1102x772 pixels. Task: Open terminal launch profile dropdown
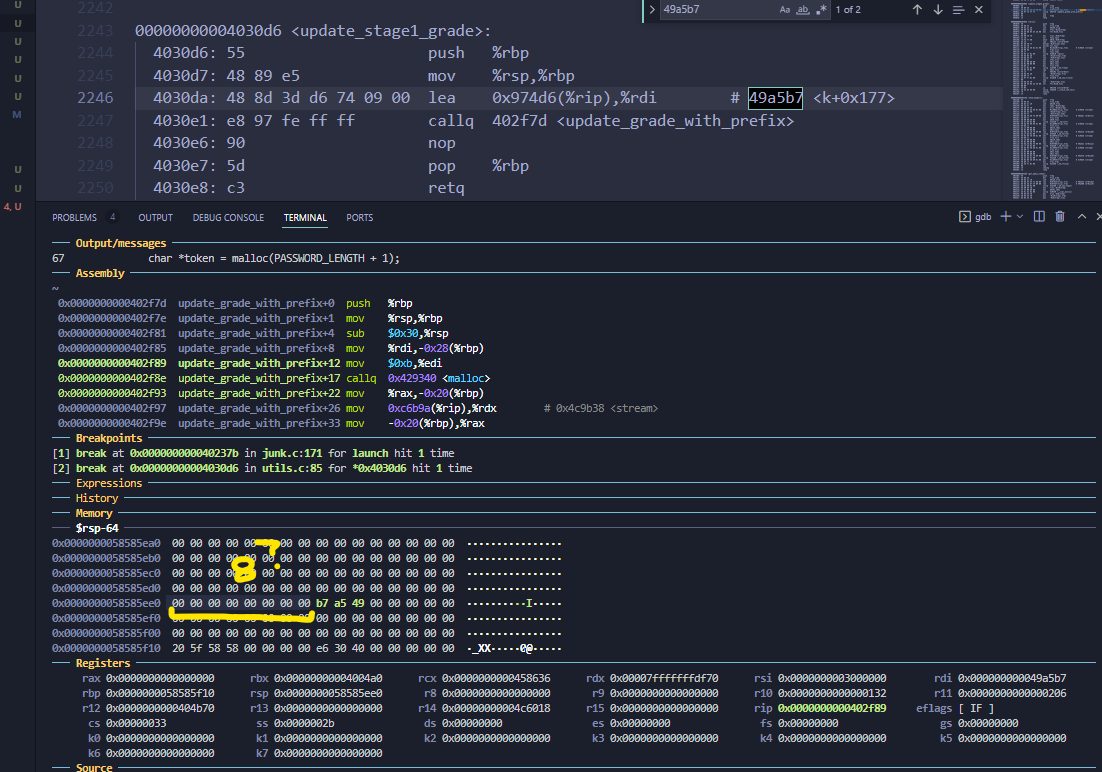(1020, 217)
